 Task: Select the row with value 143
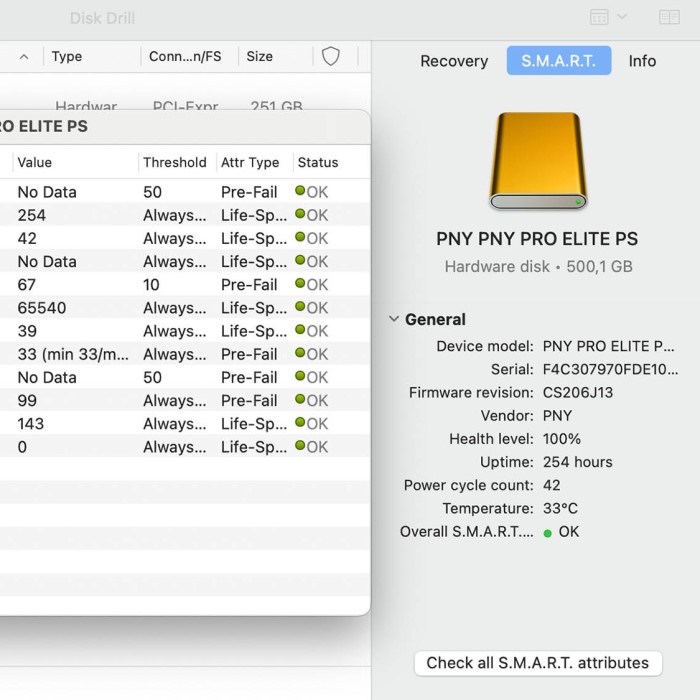184,424
